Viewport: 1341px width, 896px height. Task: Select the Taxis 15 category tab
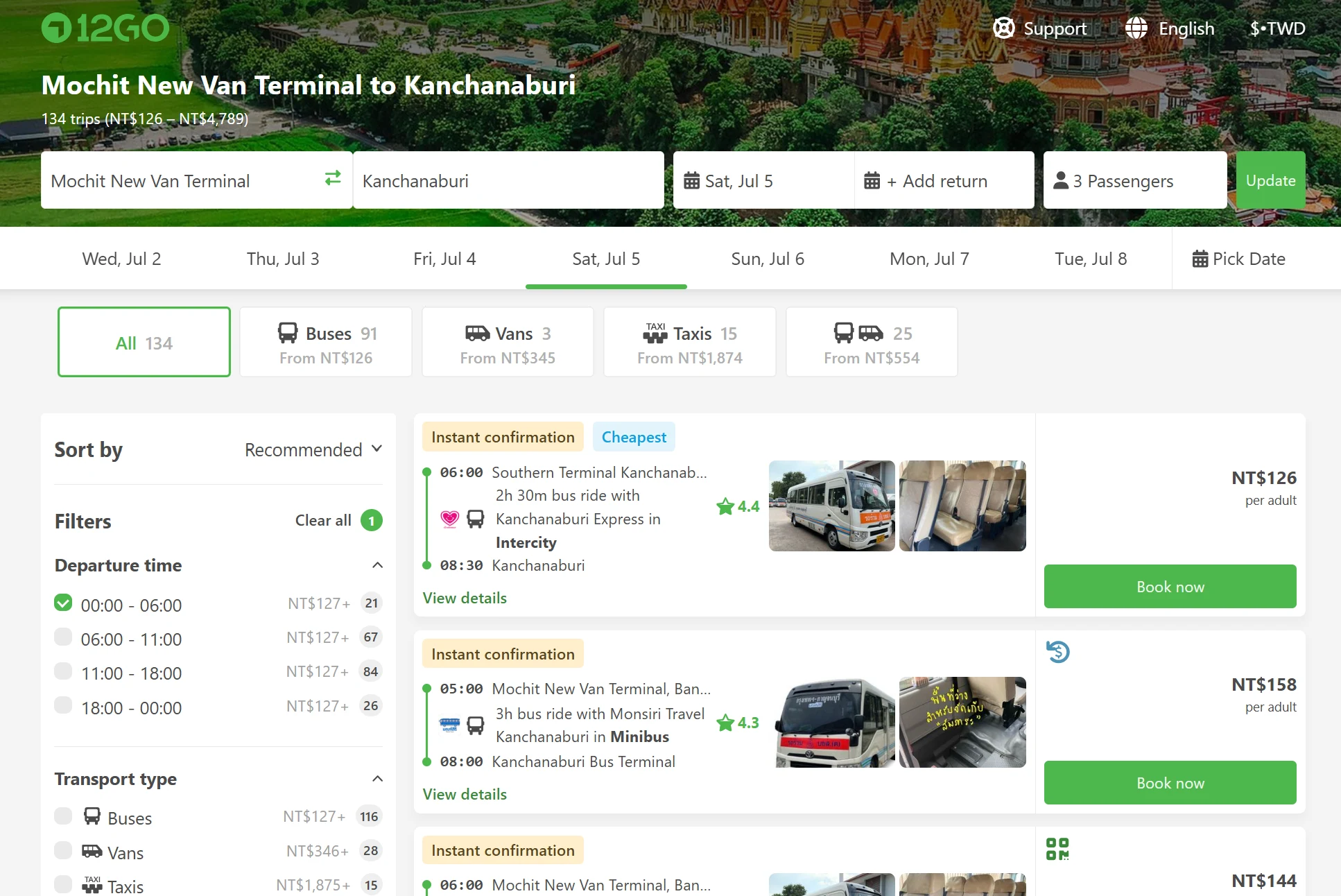(x=689, y=343)
